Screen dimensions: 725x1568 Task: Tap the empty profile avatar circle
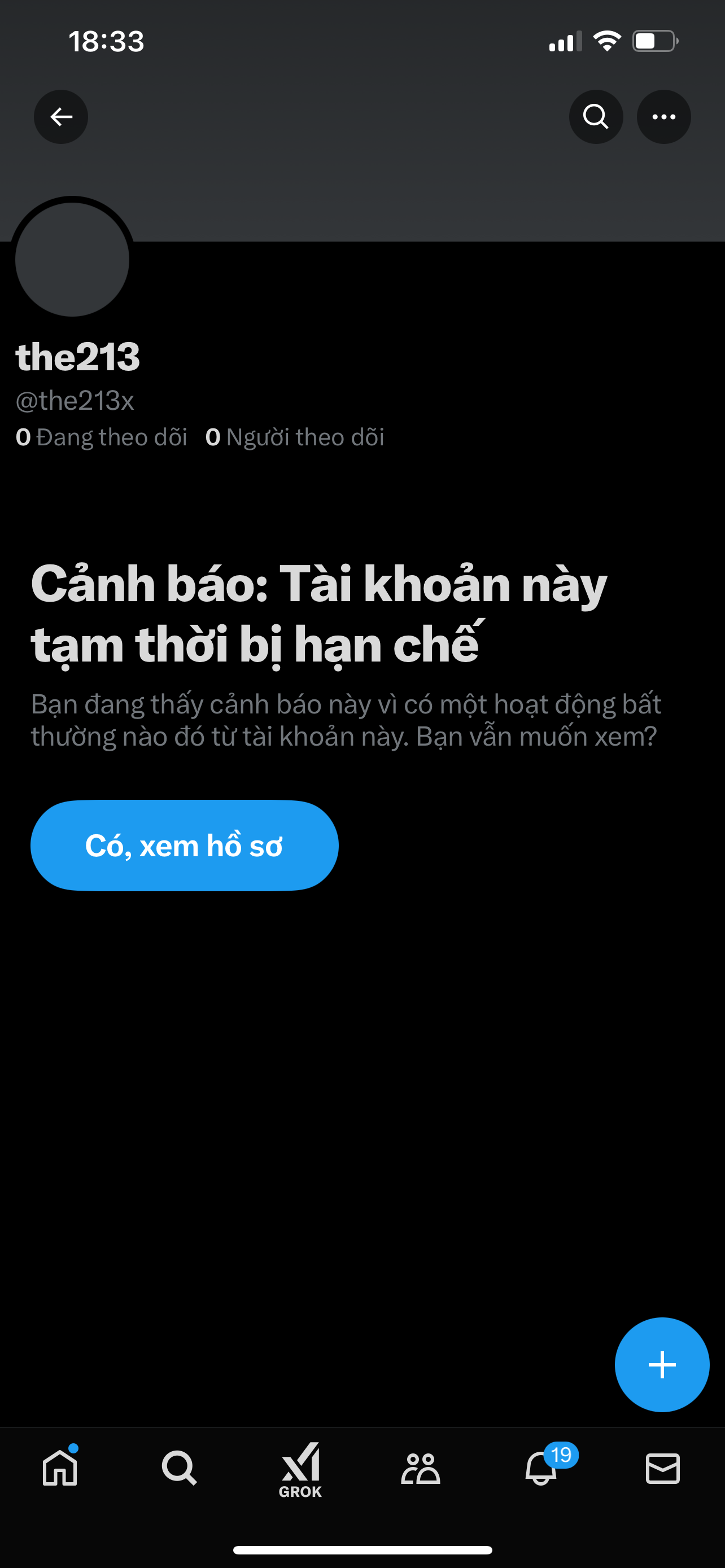pyautogui.click(x=72, y=259)
